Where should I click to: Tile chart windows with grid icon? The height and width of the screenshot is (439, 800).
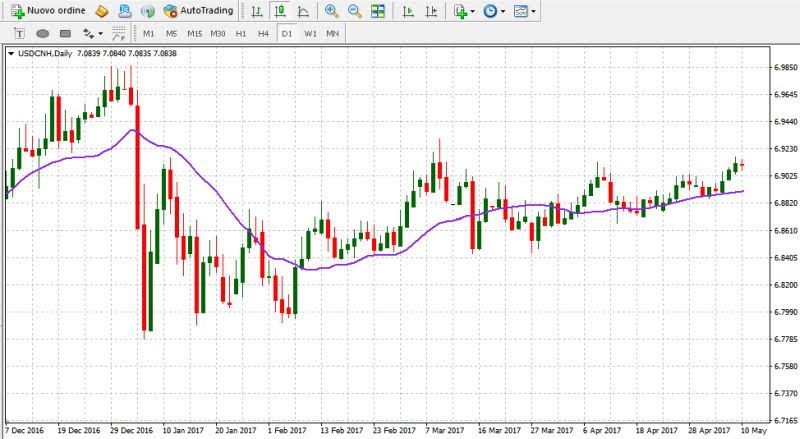pos(377,11)
